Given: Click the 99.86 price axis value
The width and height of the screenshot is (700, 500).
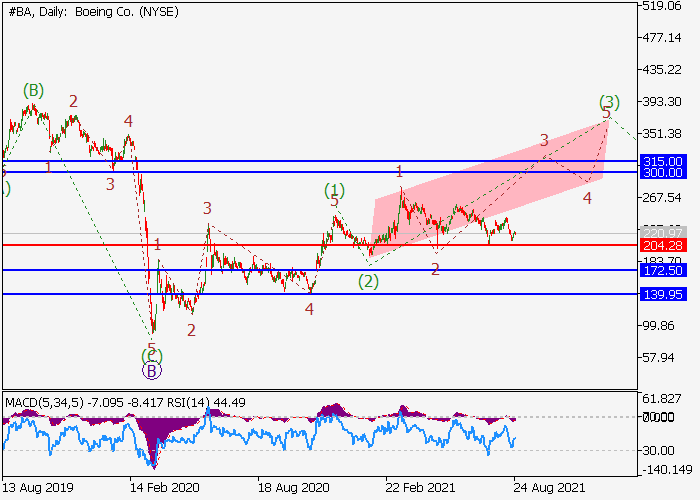Looking at the screenshot, I should pos(658,326).
